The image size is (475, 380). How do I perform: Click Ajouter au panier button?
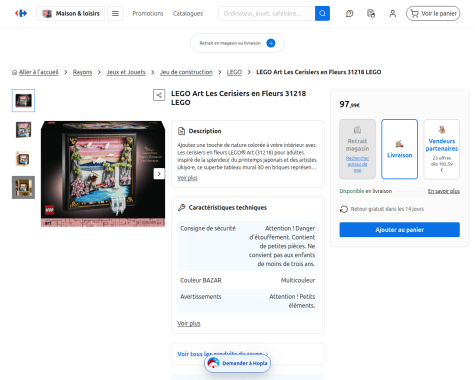(399, 230)
